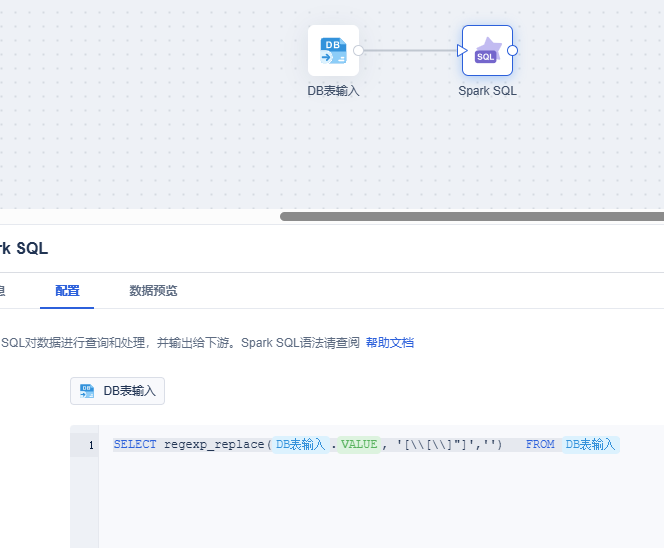Click the DB icon inside DB表输入 button

tap(87, 391)
